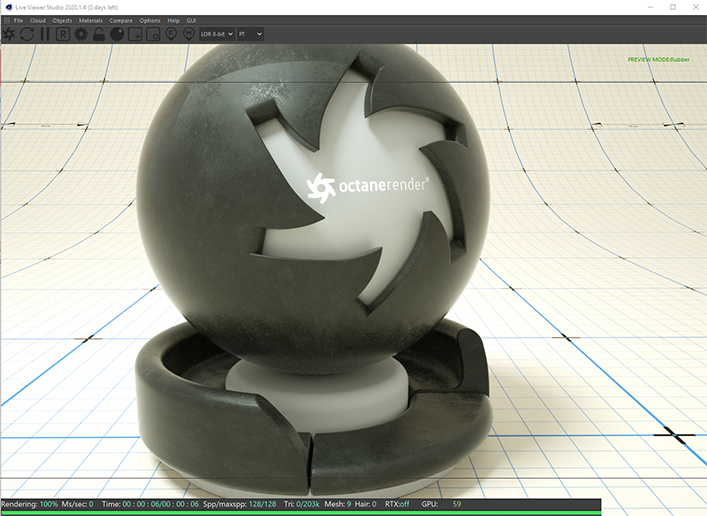The width and height of the screenshot is (707, 516).
Task: Click the Rendering: 100% status text
Action: pos(29,504)
